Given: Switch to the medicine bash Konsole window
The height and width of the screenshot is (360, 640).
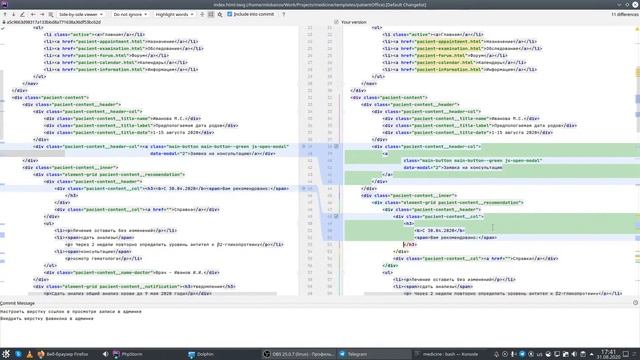Looking at the screenshot, I should point(449,354).
